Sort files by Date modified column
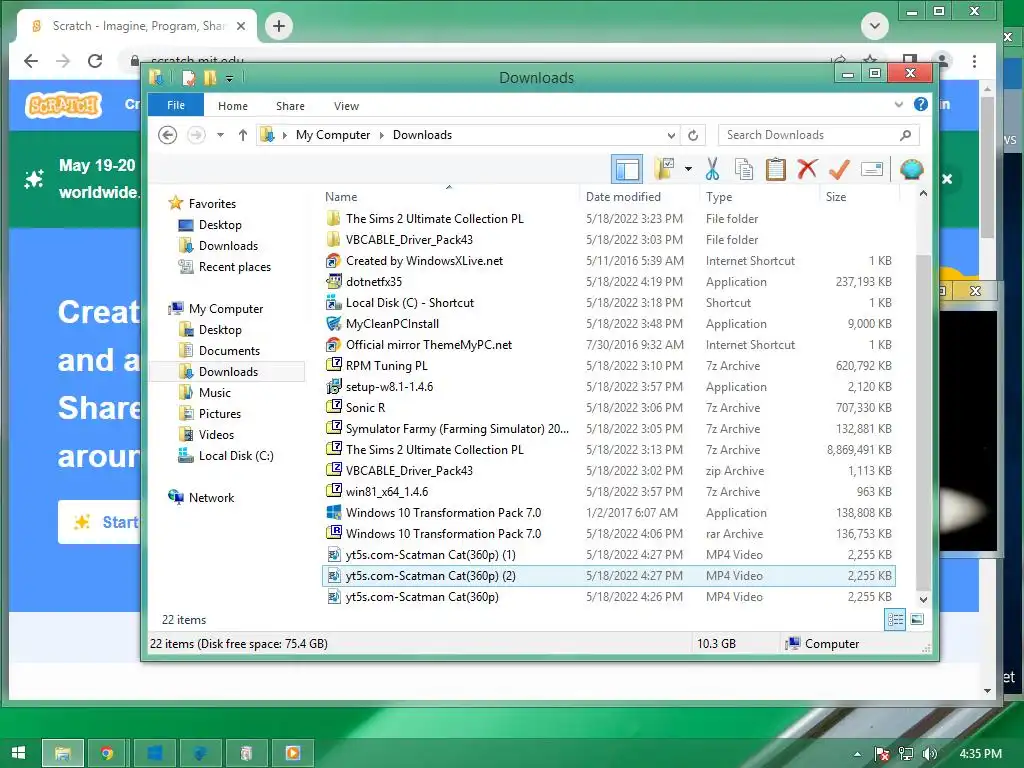The image size is (1024, 768). point(623,197)
